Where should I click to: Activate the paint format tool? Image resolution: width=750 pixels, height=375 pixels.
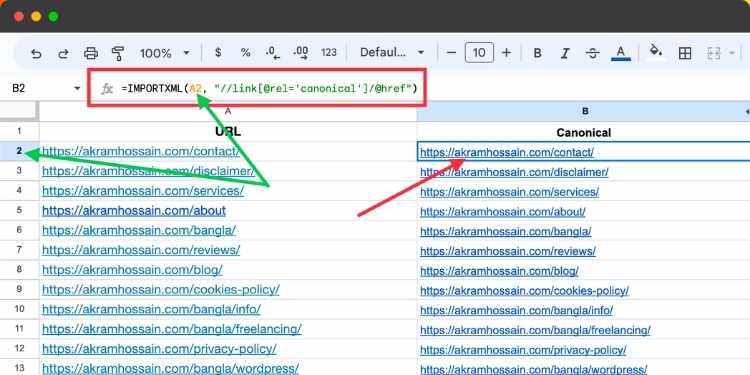point(118,53)
